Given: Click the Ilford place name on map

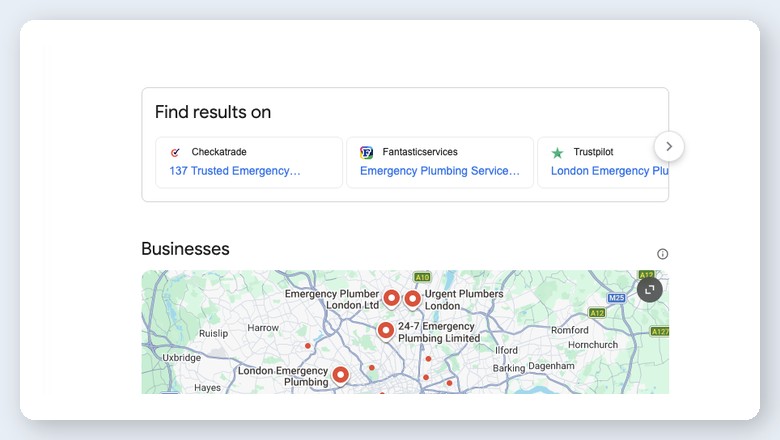Looking at the screenshot, I should coord(506,351).
